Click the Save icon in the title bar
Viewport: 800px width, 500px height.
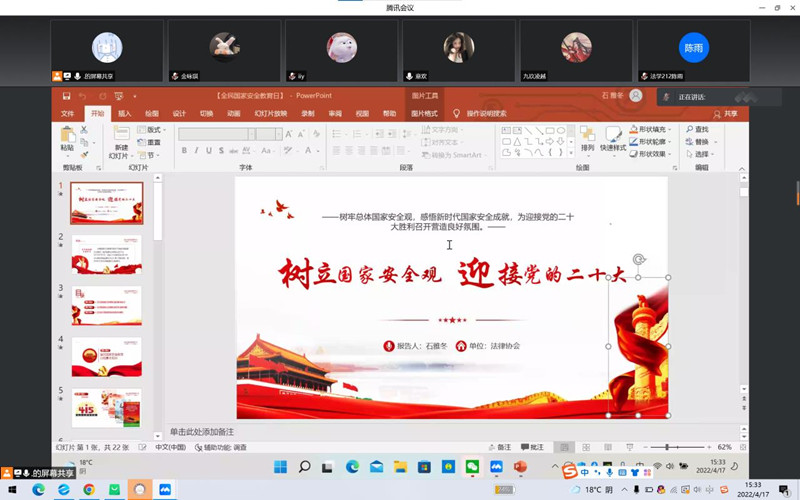[66, 96]
